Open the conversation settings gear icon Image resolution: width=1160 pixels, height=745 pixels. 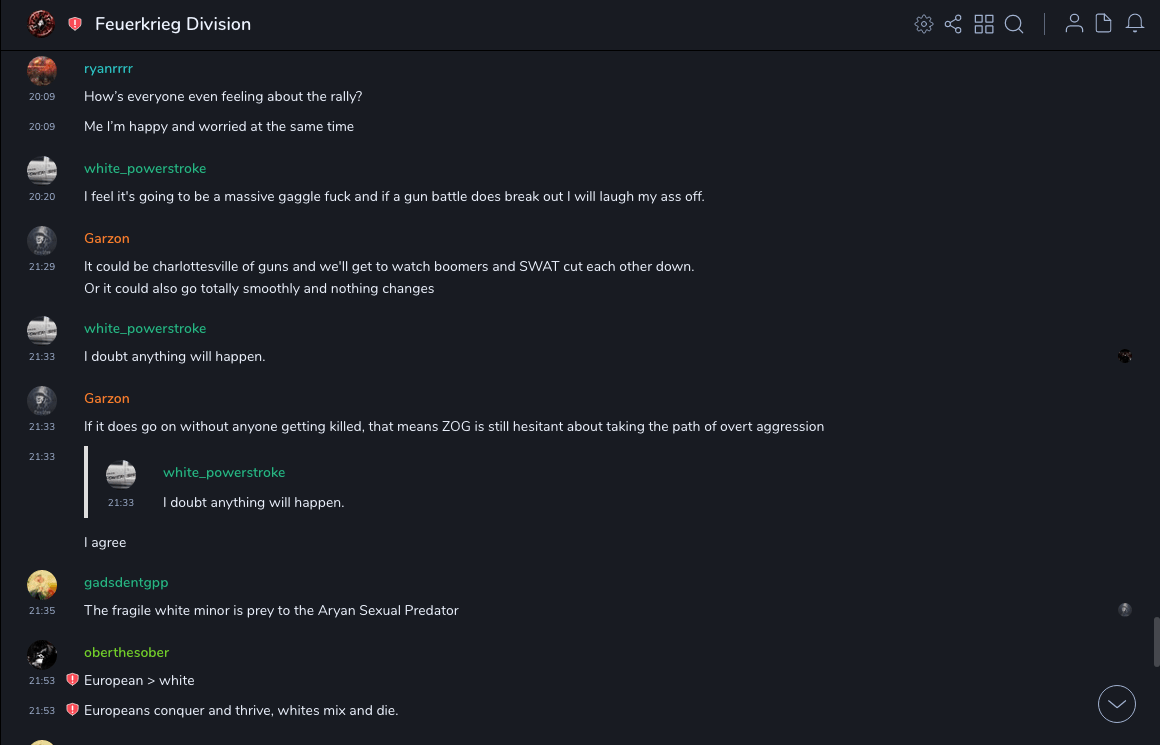pyautogui.click(x=924, y=24)
